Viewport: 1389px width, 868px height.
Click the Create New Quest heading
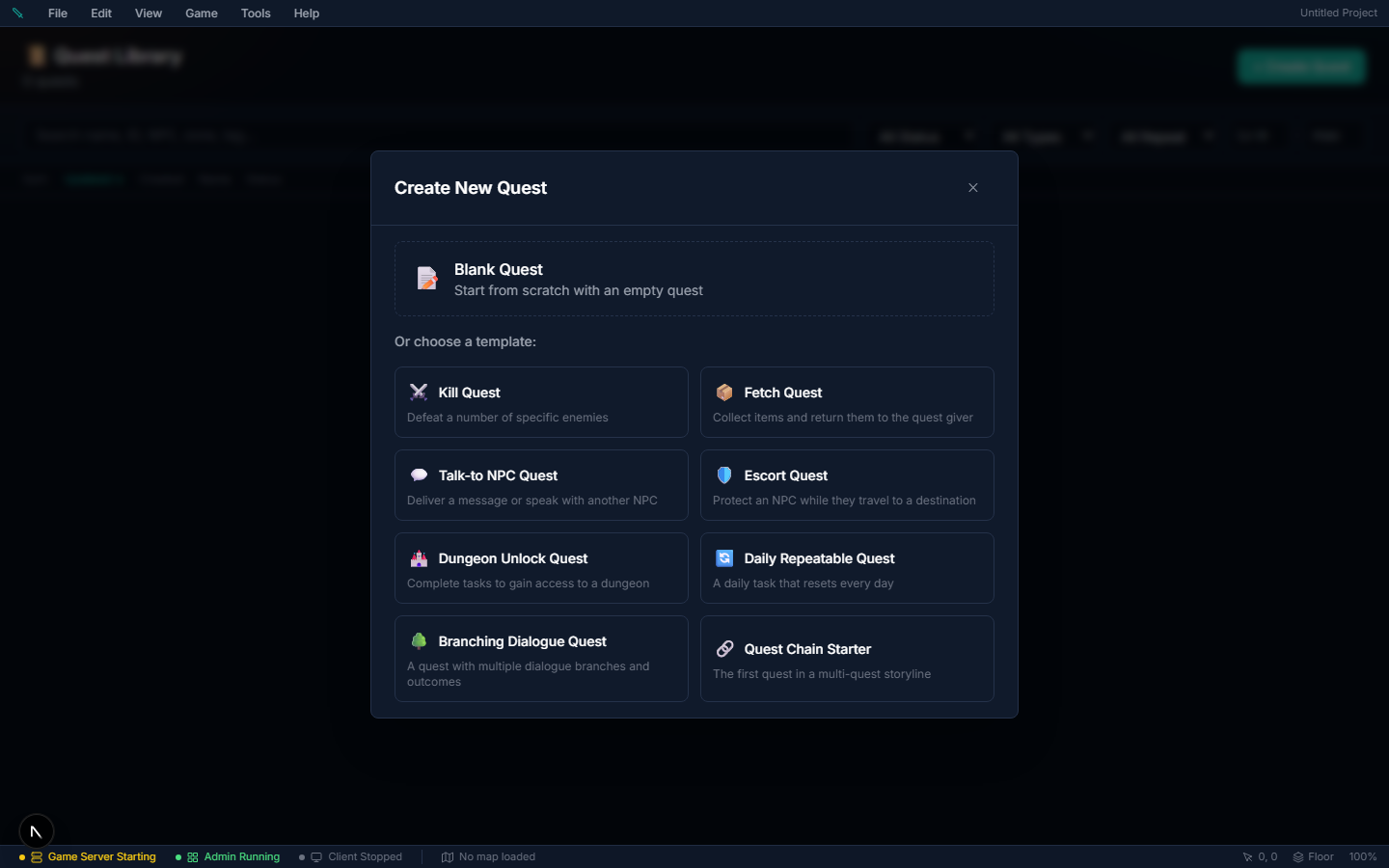(471, 188)
